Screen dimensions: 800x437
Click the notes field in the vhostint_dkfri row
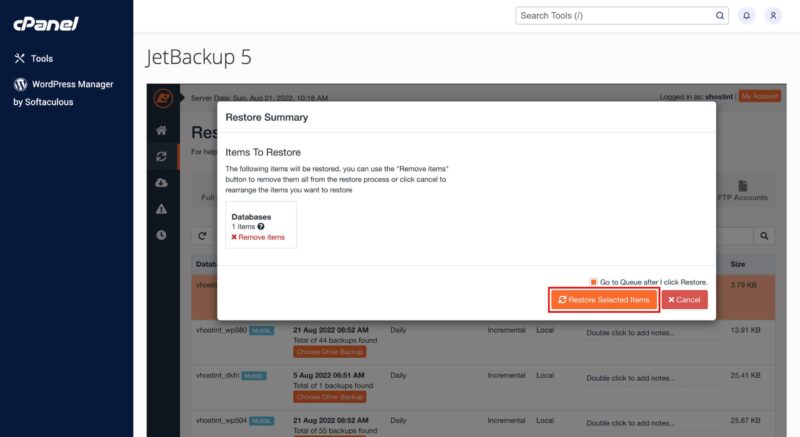click(652, 378)
